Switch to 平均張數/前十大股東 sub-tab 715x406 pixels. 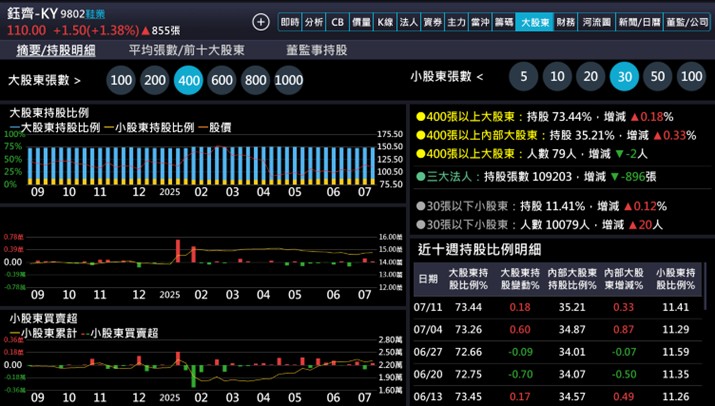coord(187,50)
